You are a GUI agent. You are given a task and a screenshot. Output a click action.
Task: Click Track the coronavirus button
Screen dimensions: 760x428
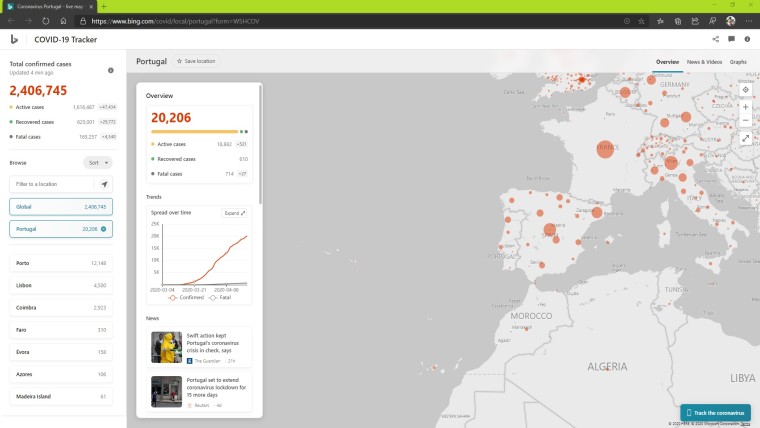coord(715,412)
